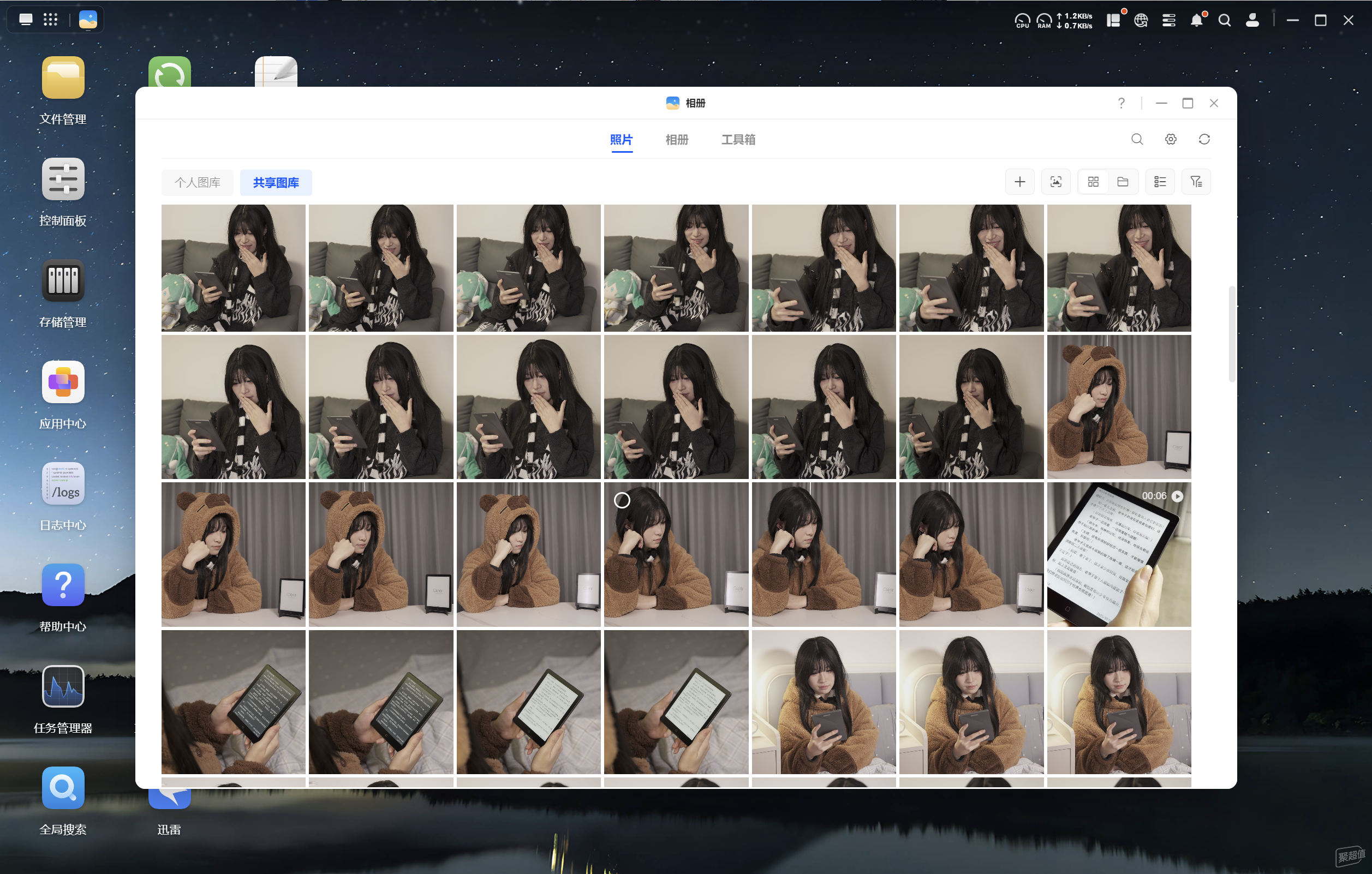The image size is (1372, 874).
Task: Refresh the photo library
Action: [1204, 139]
